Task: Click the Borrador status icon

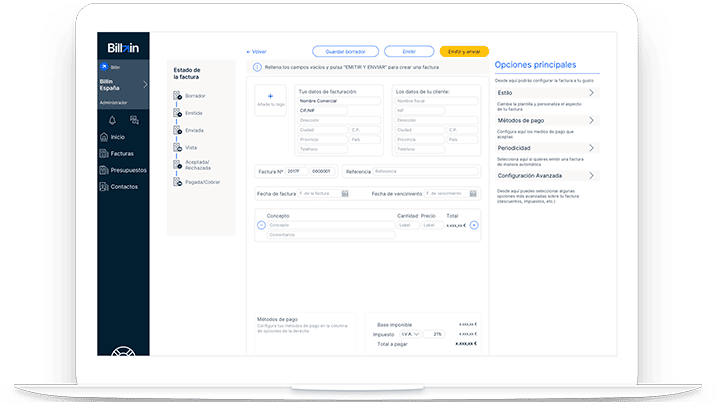Action: 177,95
